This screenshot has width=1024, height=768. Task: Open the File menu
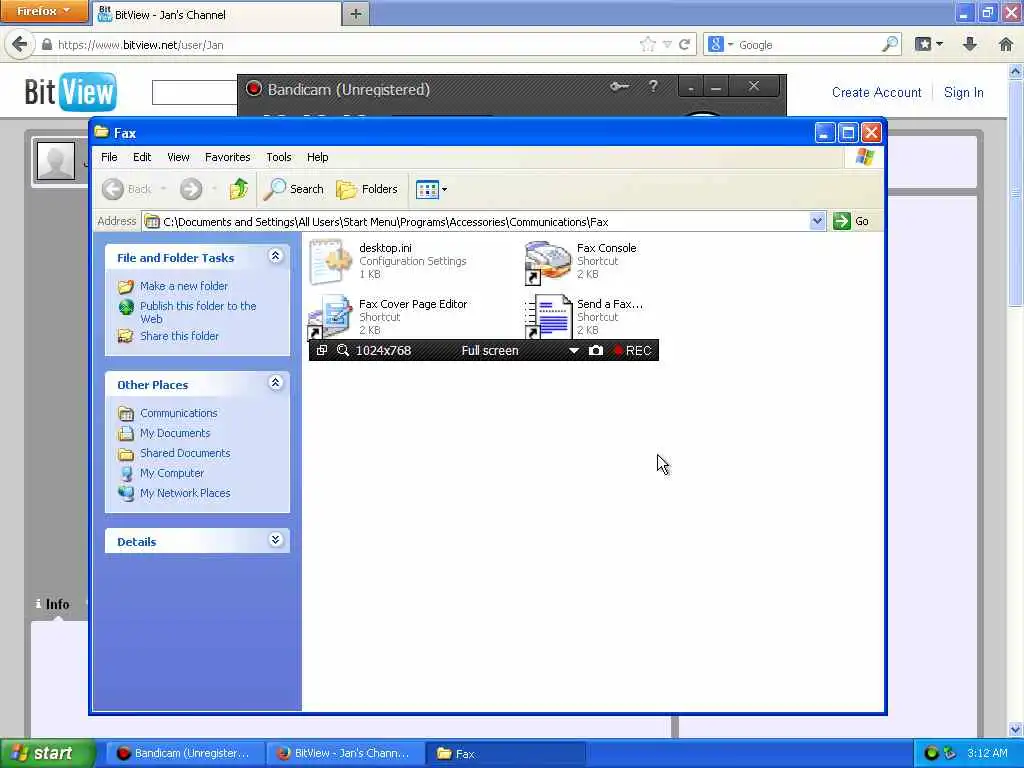109,157
